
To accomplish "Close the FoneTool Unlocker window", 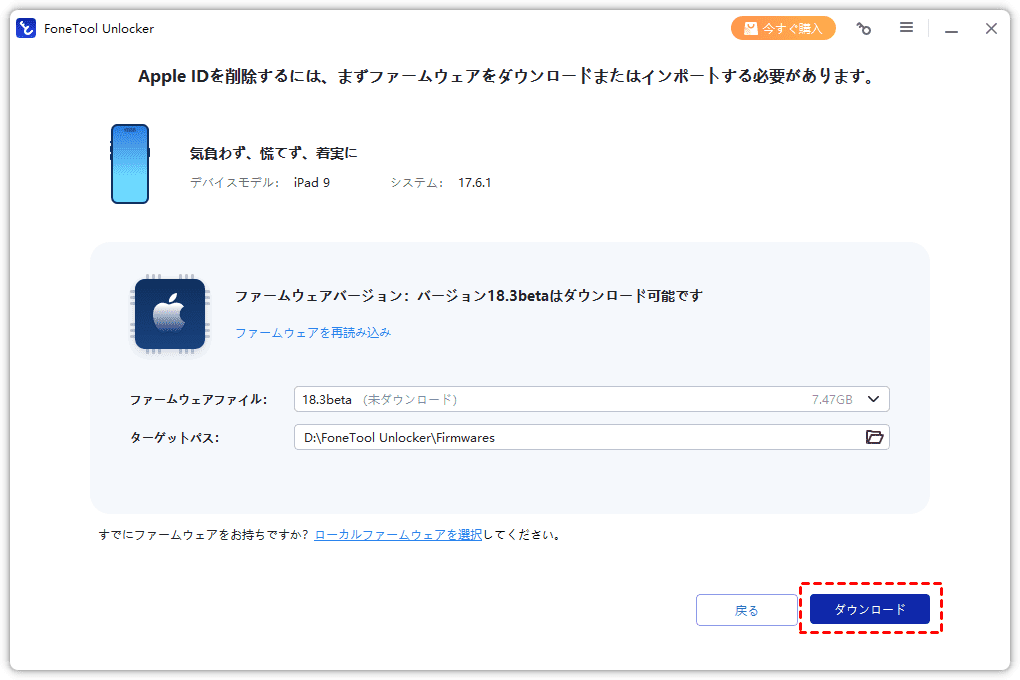I will tap(991, 29).
